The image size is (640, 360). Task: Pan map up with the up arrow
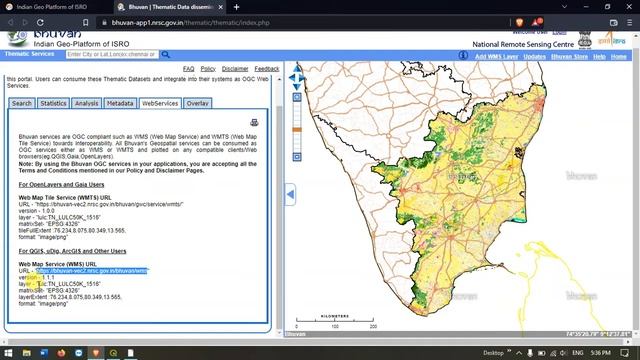(297, 69)
